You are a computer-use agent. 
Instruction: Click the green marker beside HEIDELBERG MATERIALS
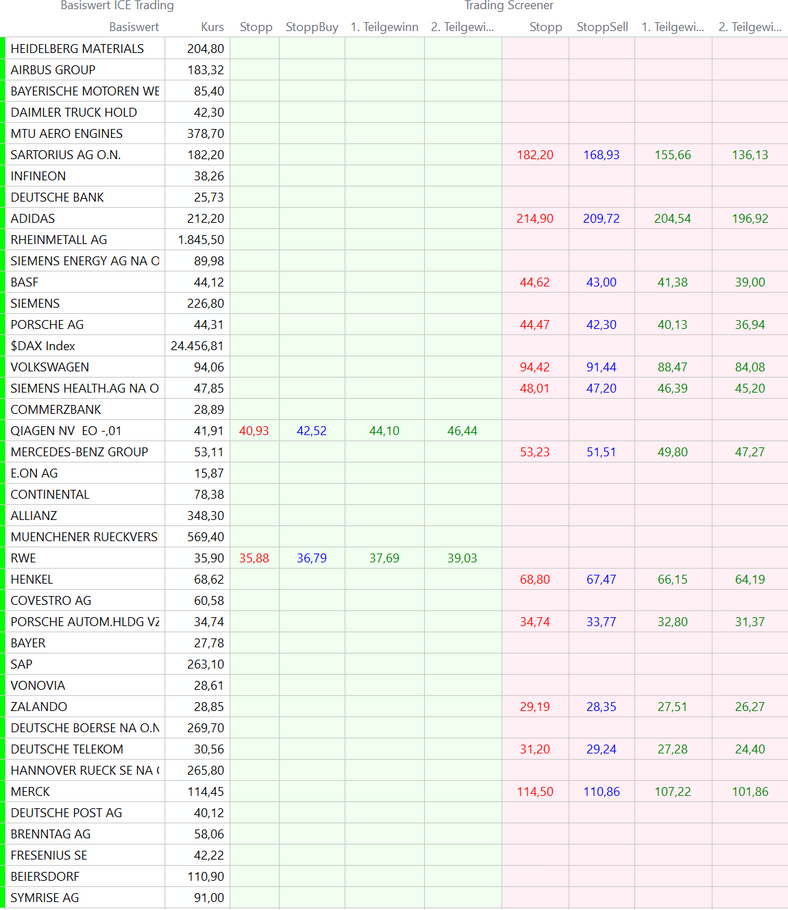[3, 49]
